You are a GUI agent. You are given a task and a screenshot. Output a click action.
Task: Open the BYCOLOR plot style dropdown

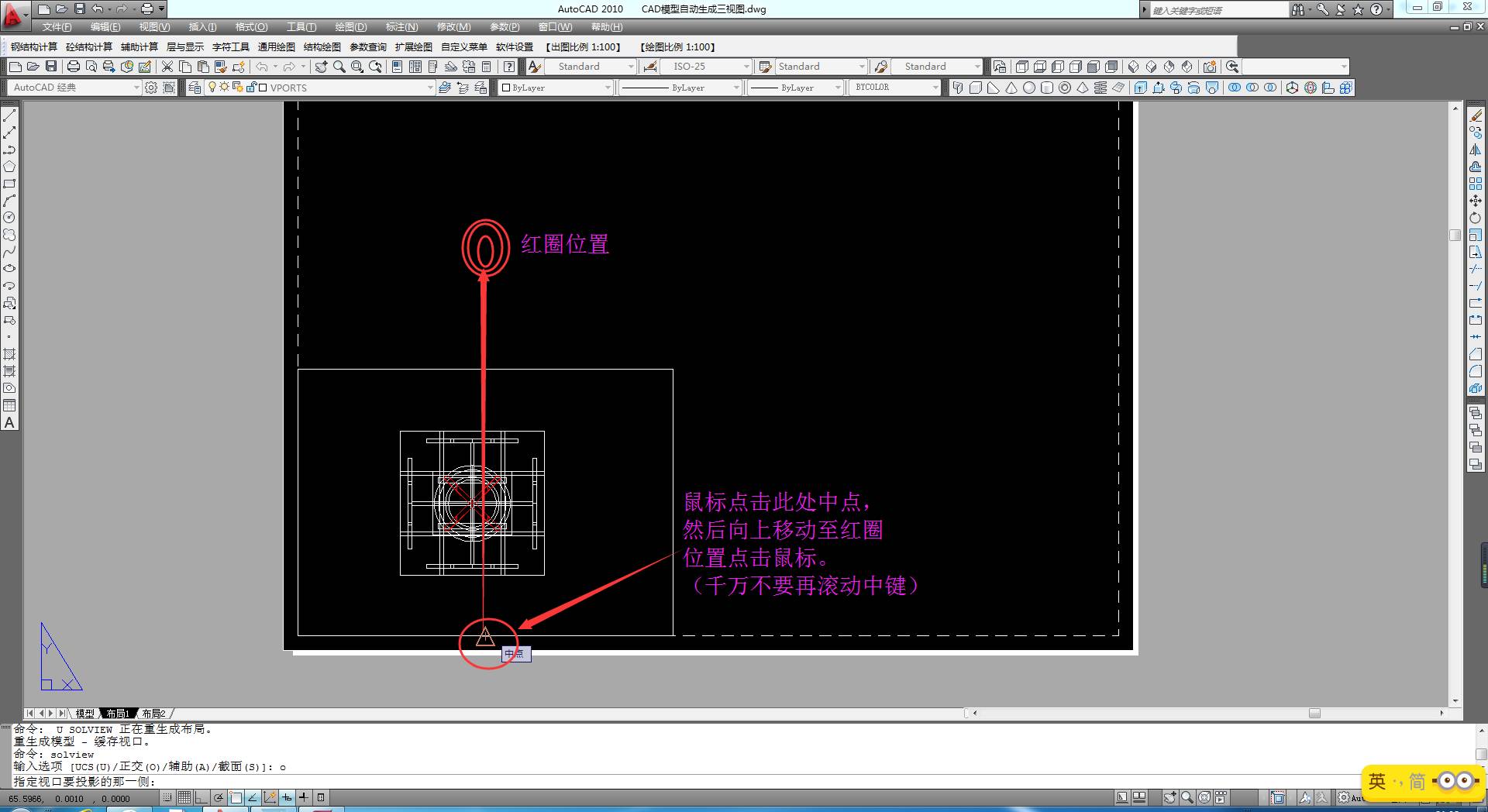(x=895, y=88)
